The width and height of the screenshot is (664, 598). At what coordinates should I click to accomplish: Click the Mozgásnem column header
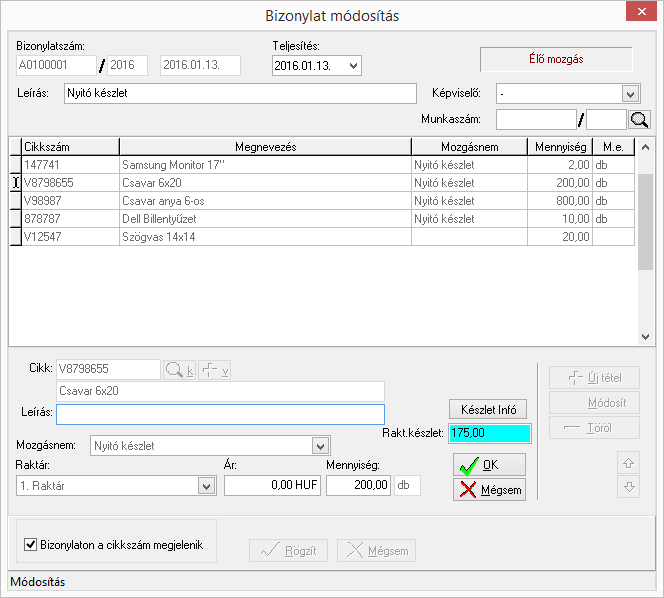tap(469, 147)
